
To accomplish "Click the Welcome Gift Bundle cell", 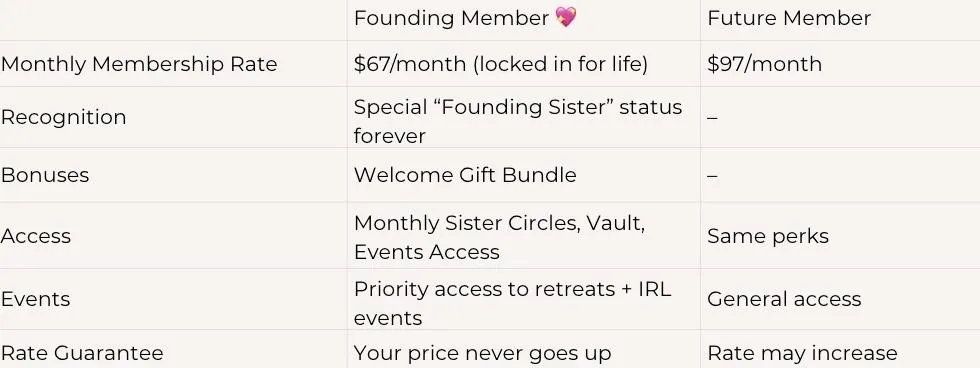I will (465, 175).
